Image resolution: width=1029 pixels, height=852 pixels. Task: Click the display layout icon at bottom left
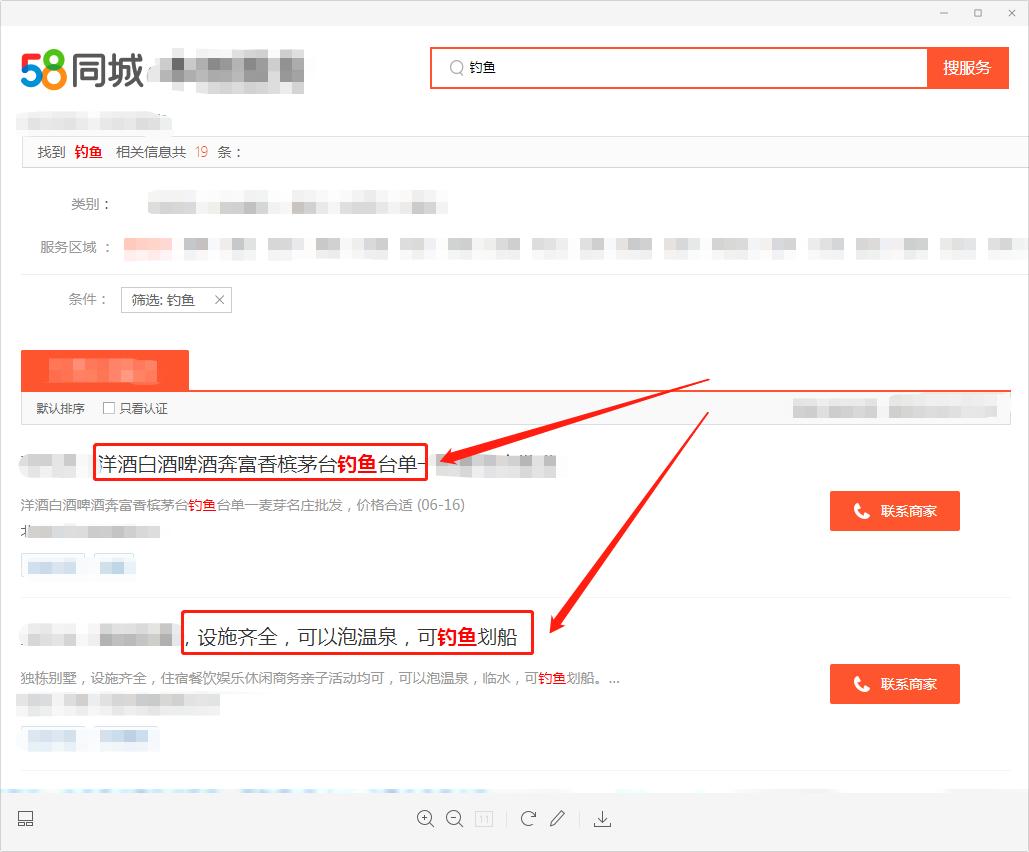[x=24, y=818]
